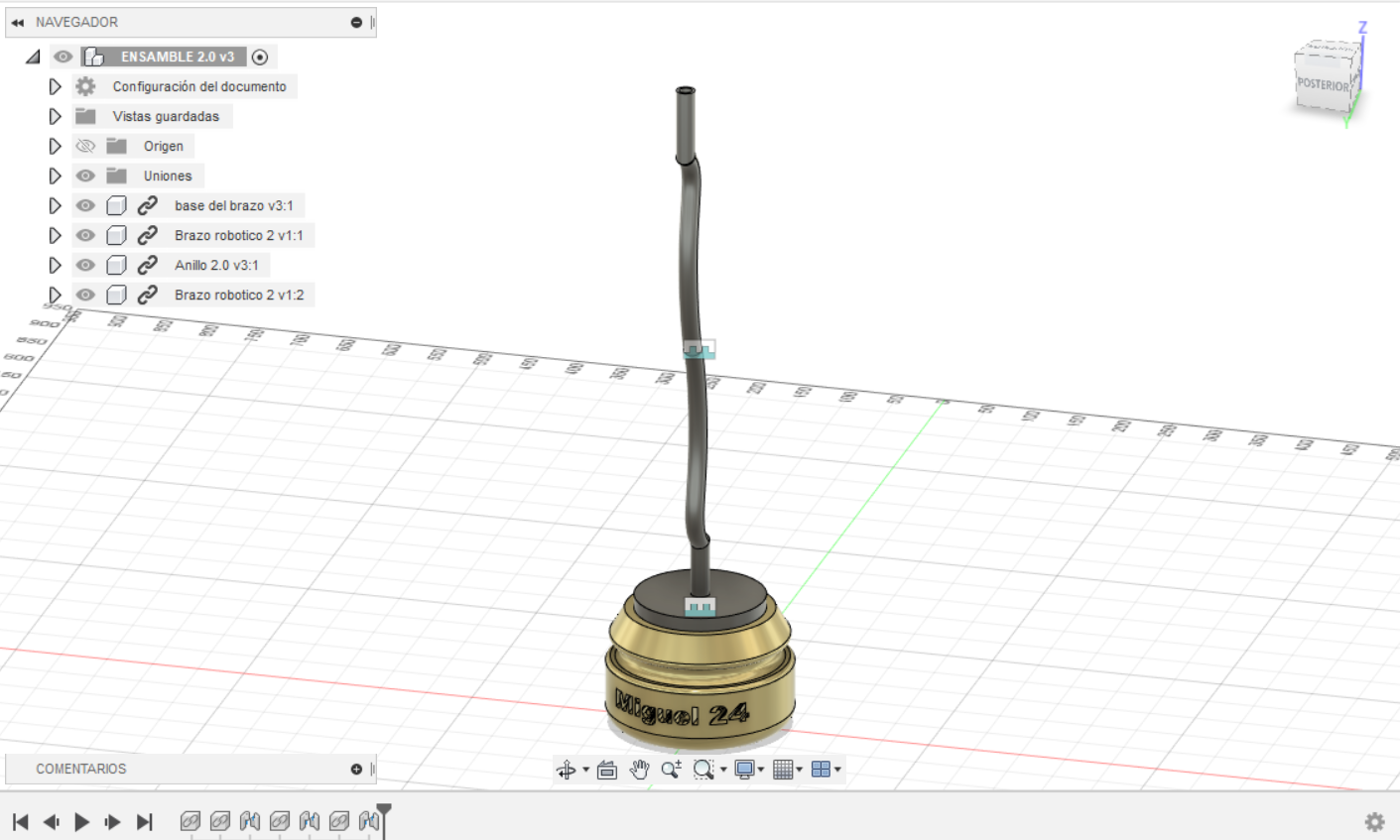The width and height of the screenshot is (1400, 840).
Task: Click the timeline settings gear
Action: (1373, 821)
